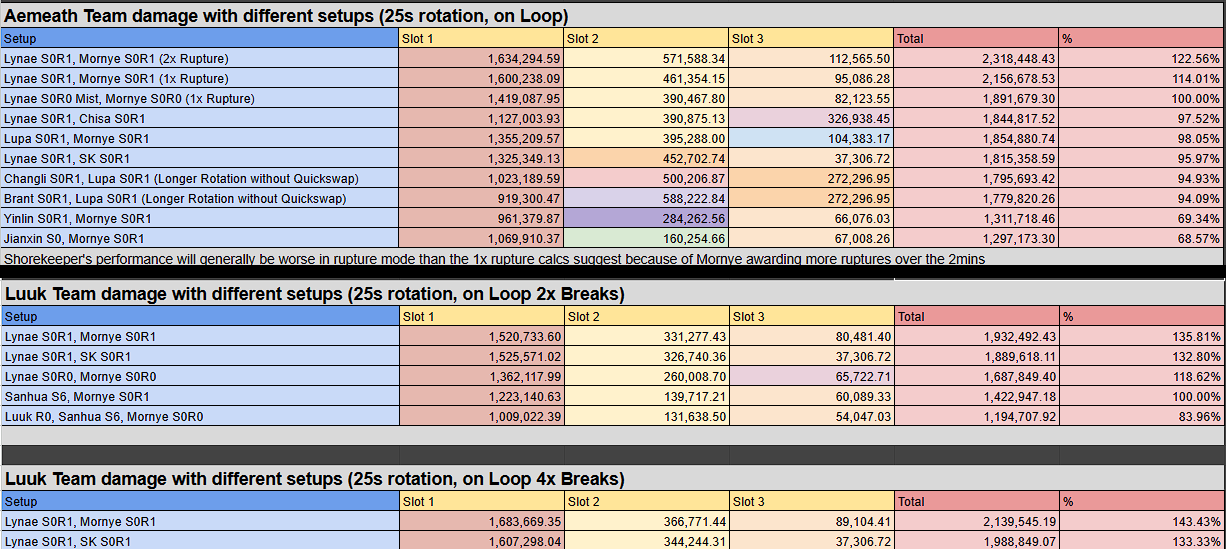
Task: Select Total value 1,311,718.46
Action: [x=976, y=219]
